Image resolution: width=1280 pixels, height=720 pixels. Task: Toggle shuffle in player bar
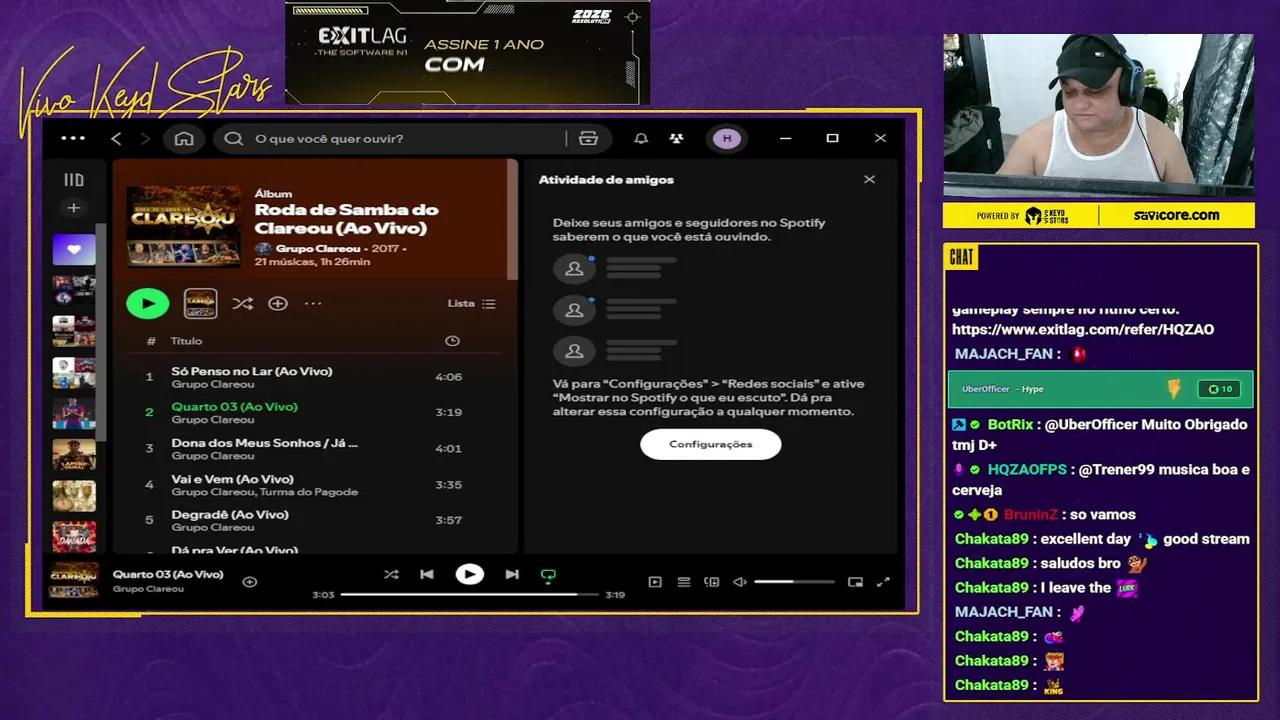tap(391, 574)
